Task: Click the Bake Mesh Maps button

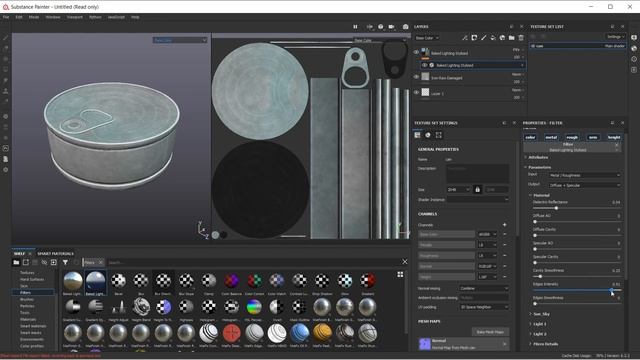Action: [490, 332]
